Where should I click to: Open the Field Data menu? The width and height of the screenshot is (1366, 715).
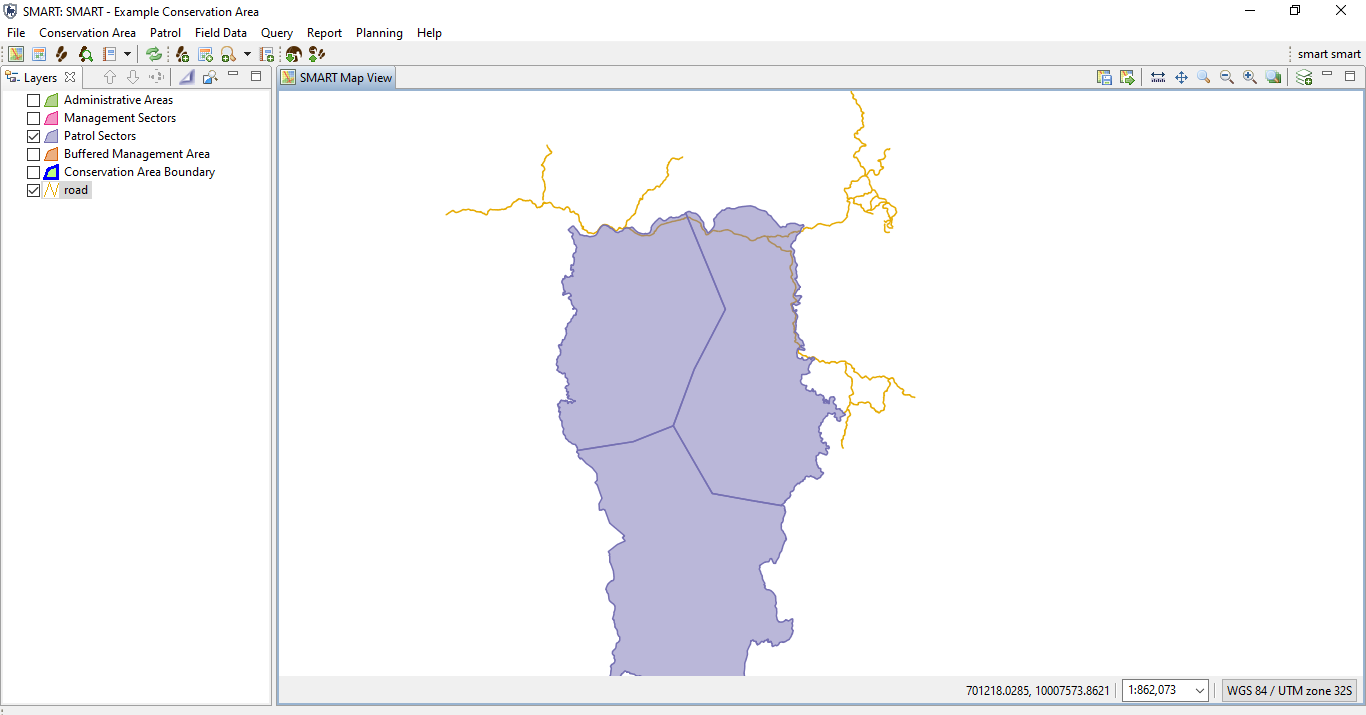221,33
